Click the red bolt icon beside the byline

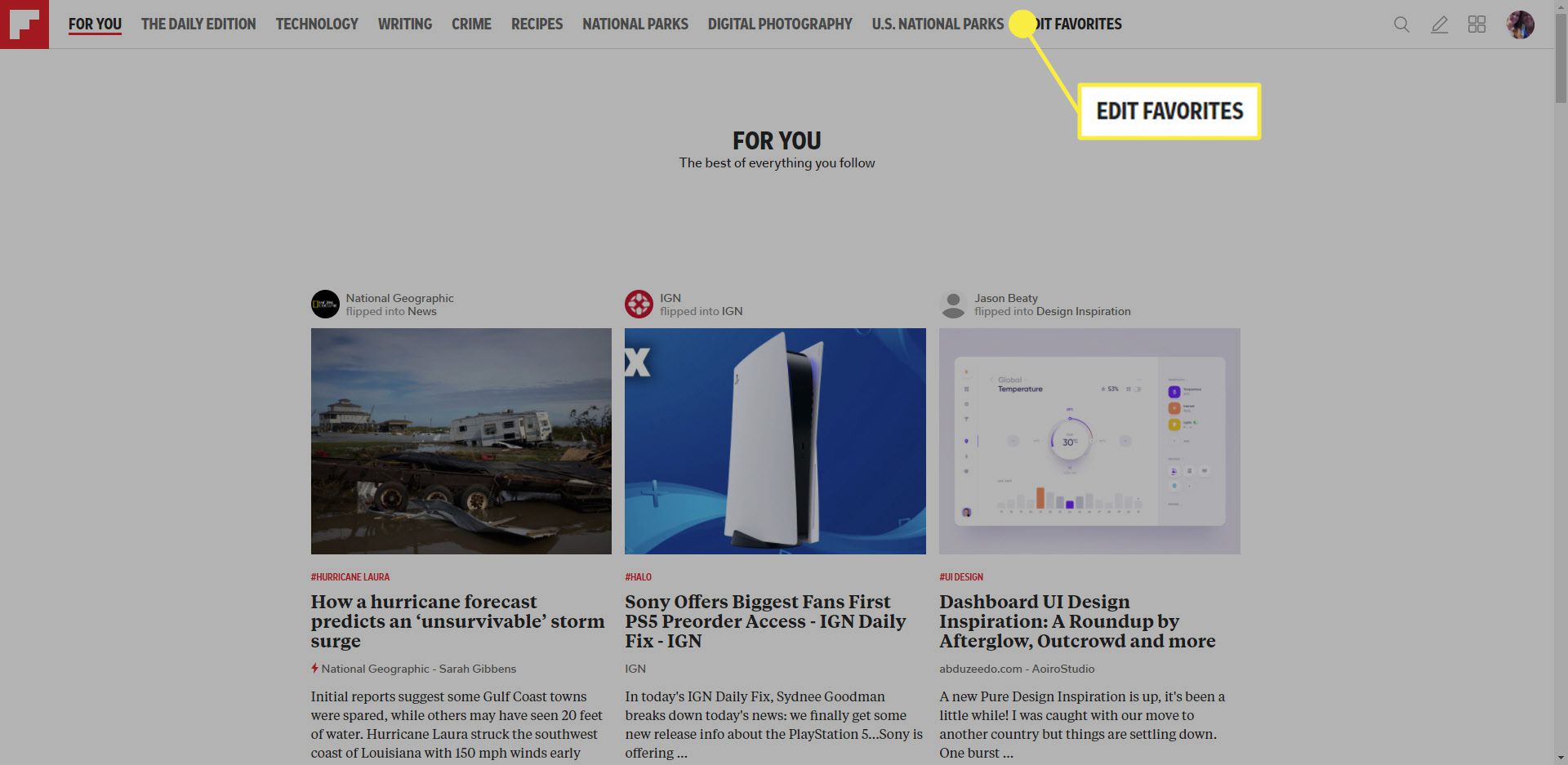click(314, 668)
